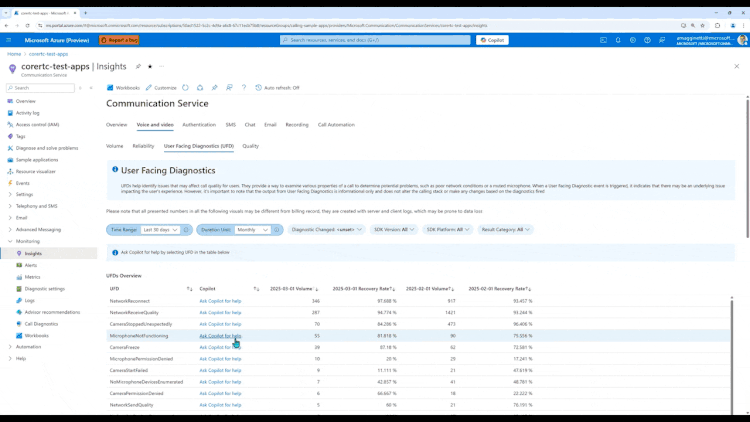This screenshot has width=750, height=422.
Task: Toggle the favorite star beside Insights title
Action: 150,67
